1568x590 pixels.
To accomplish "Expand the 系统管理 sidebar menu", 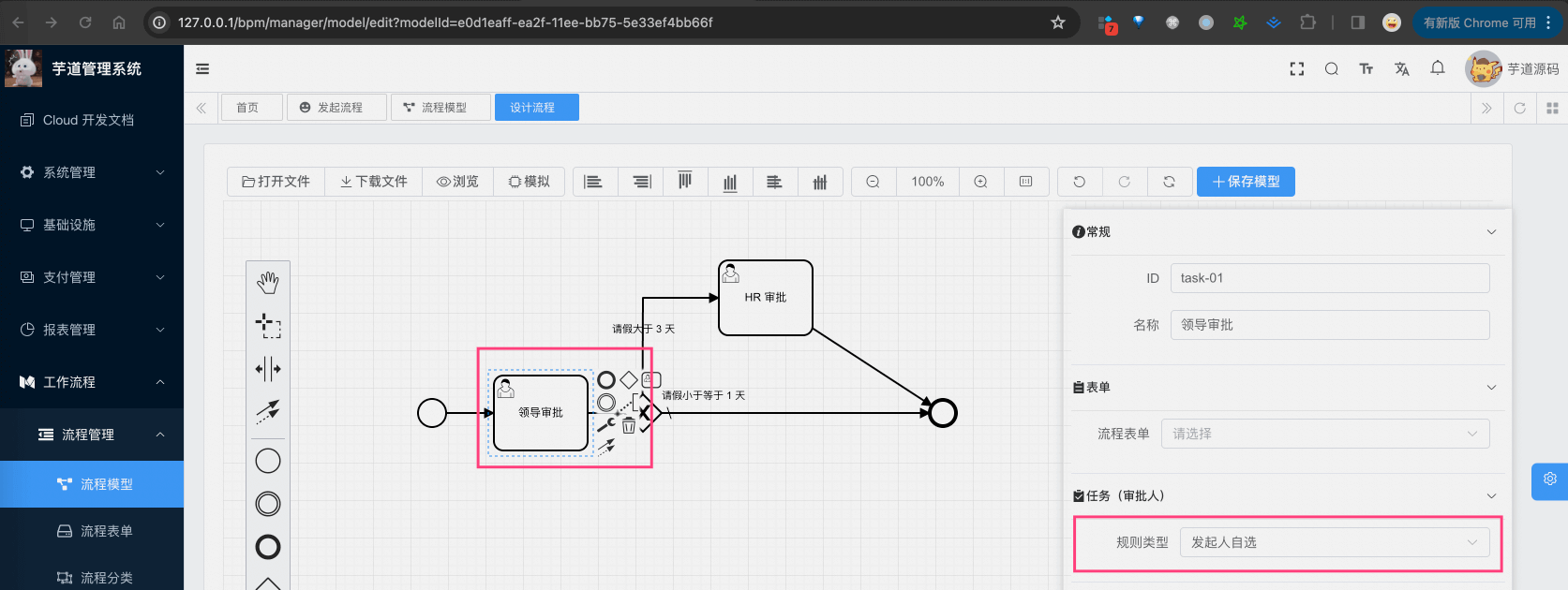I will pos(92,172).
